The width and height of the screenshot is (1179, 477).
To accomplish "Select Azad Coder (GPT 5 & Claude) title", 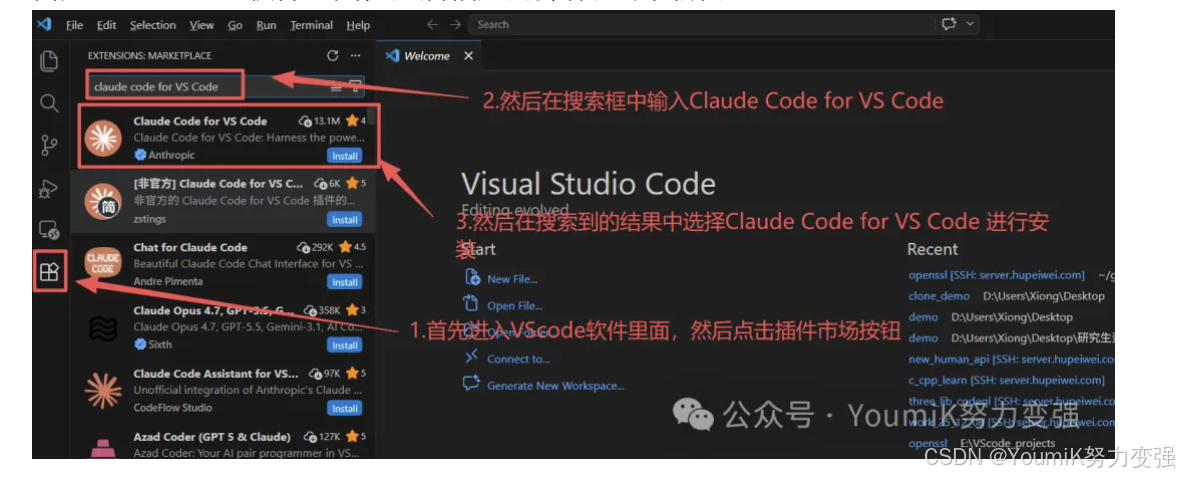I will 212,436.
